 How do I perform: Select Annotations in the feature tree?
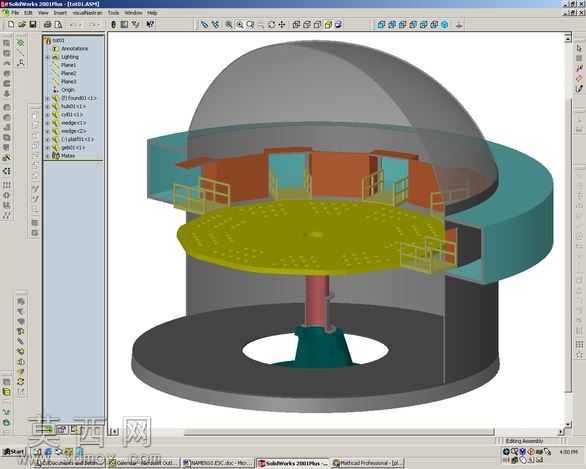(74, 49)
